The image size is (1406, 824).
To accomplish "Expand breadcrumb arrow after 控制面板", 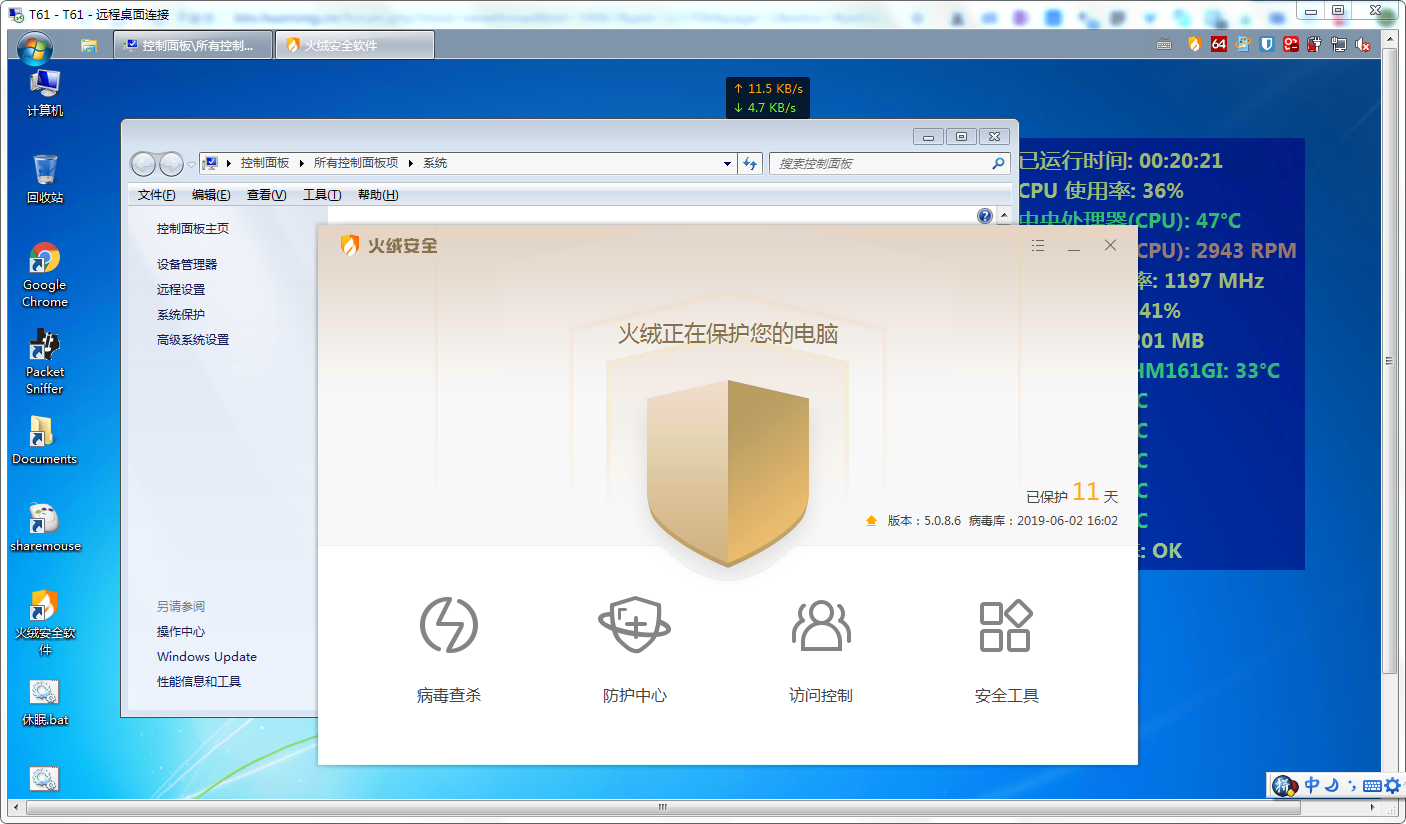I will click(x=301, y=163).
